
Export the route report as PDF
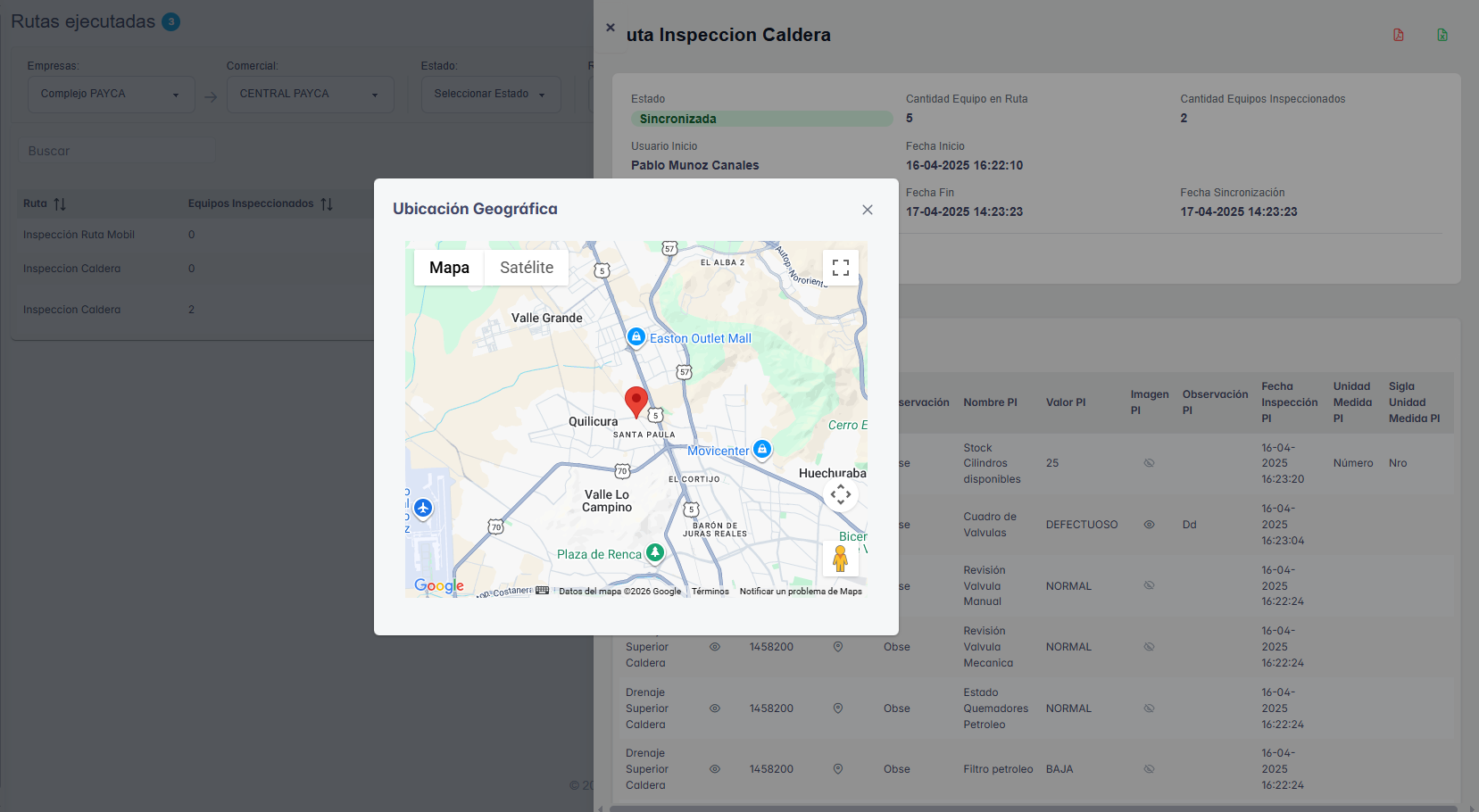click(x=1399, y=34)
